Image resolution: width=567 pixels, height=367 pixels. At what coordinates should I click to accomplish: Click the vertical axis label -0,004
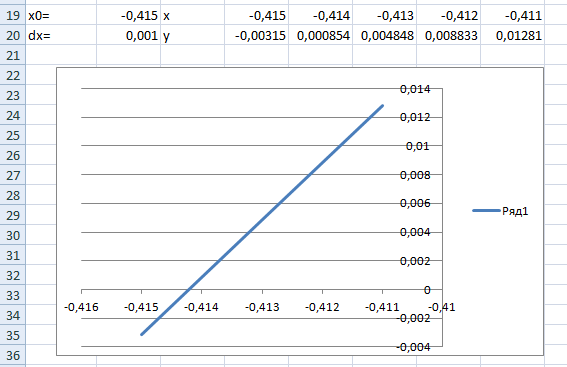(413, 347)
